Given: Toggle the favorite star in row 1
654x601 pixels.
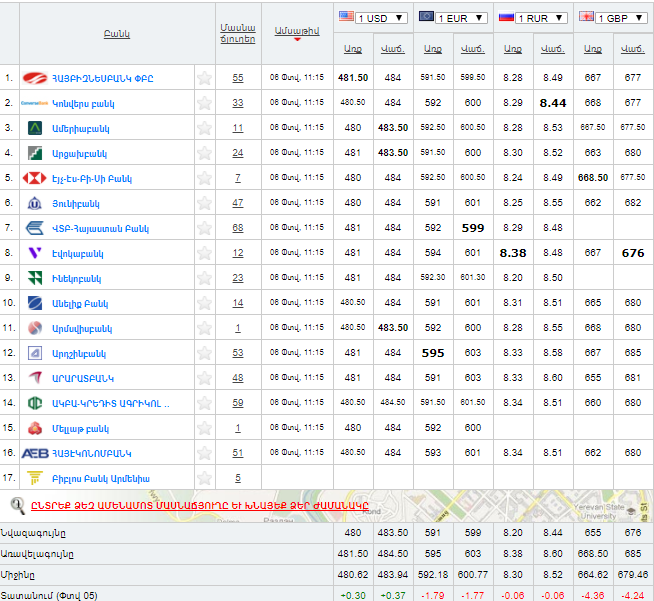Looking at the screenshot, I should click(204, 78).
